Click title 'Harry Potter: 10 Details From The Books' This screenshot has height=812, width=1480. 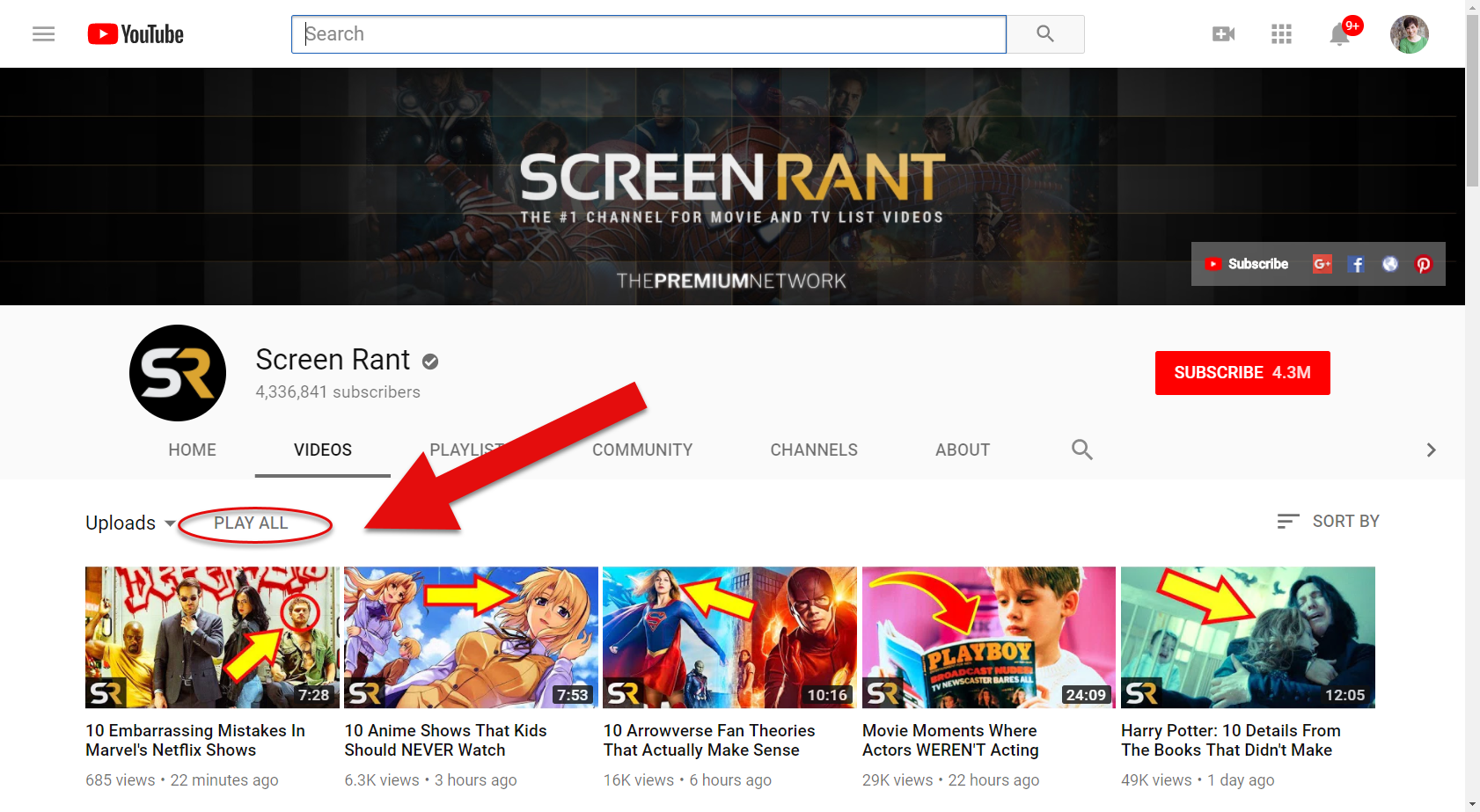(x=1231, y=741)
